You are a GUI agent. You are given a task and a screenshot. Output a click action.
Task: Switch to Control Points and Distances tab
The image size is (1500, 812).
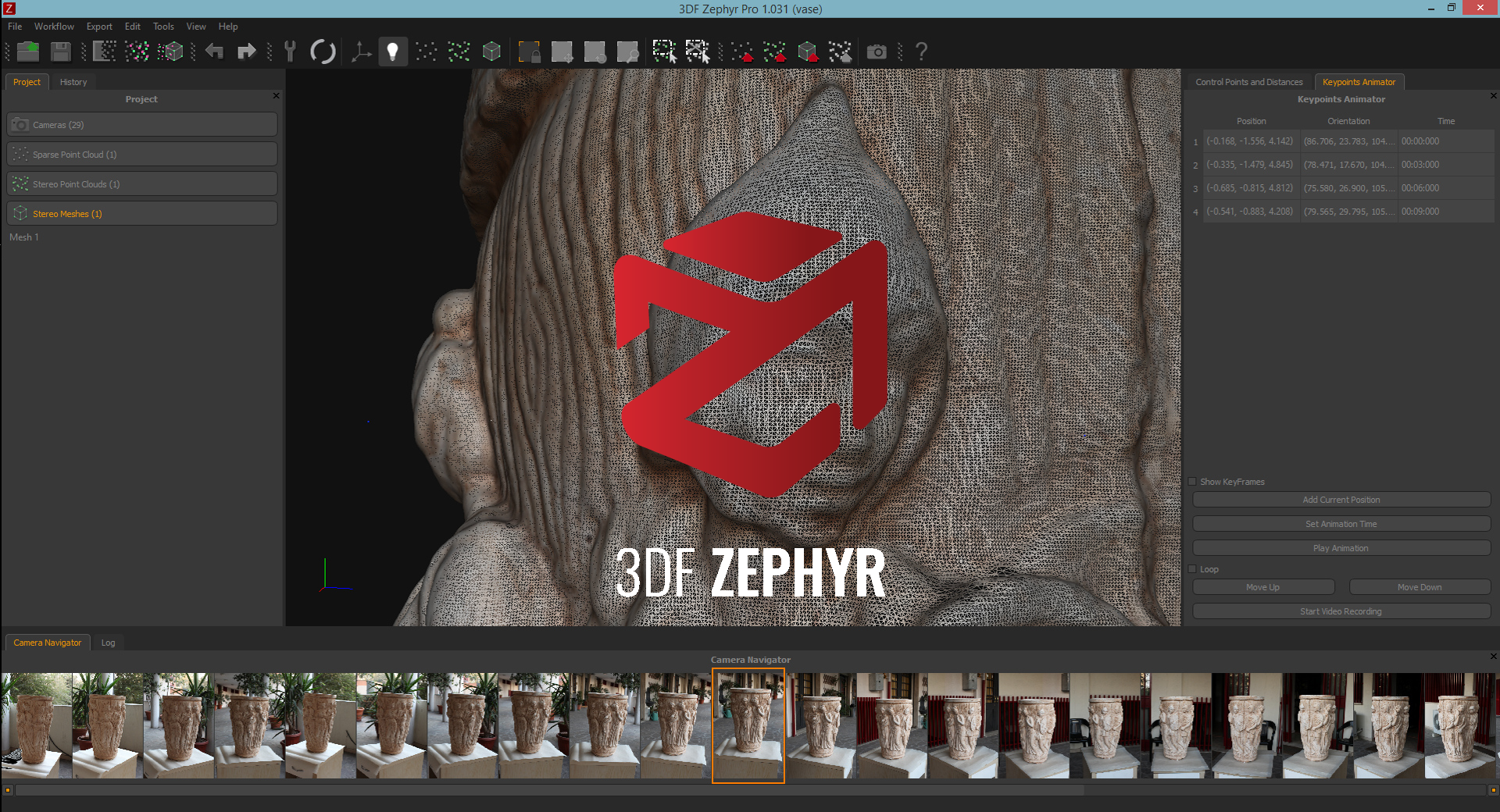click(1249, 82)
